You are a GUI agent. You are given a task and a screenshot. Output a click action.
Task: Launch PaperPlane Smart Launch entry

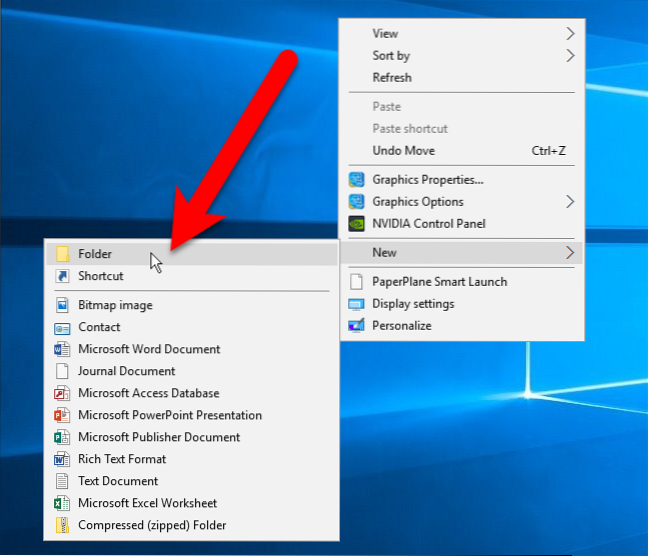tap(439, 282)
